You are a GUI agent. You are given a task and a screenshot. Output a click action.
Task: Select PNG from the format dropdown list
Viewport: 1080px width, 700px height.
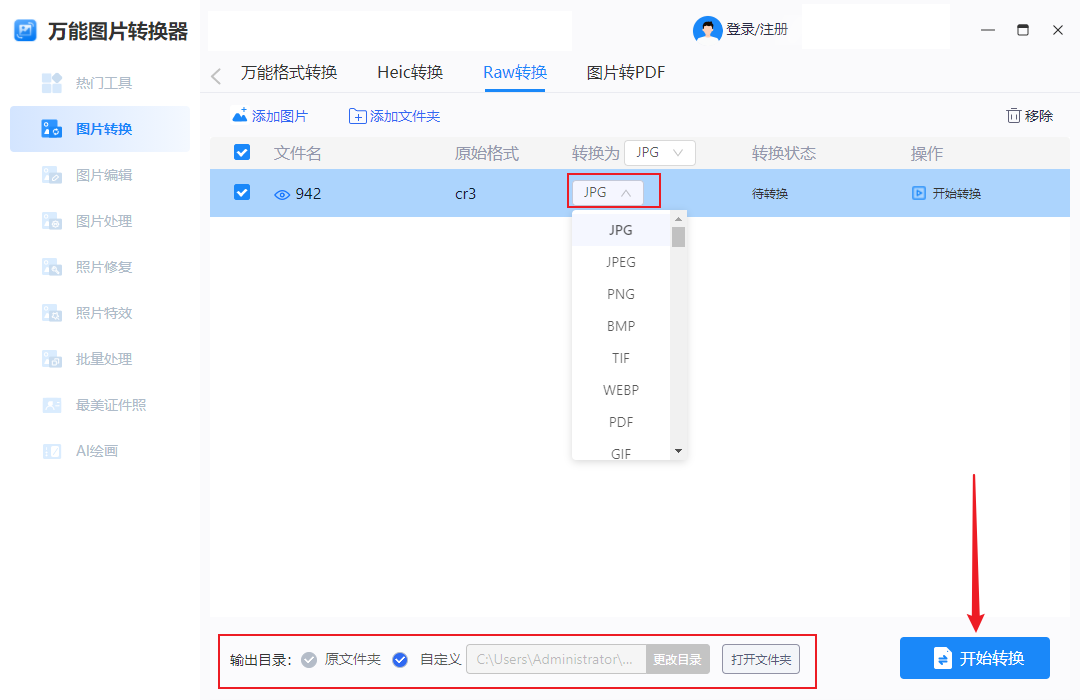(621, 293)
